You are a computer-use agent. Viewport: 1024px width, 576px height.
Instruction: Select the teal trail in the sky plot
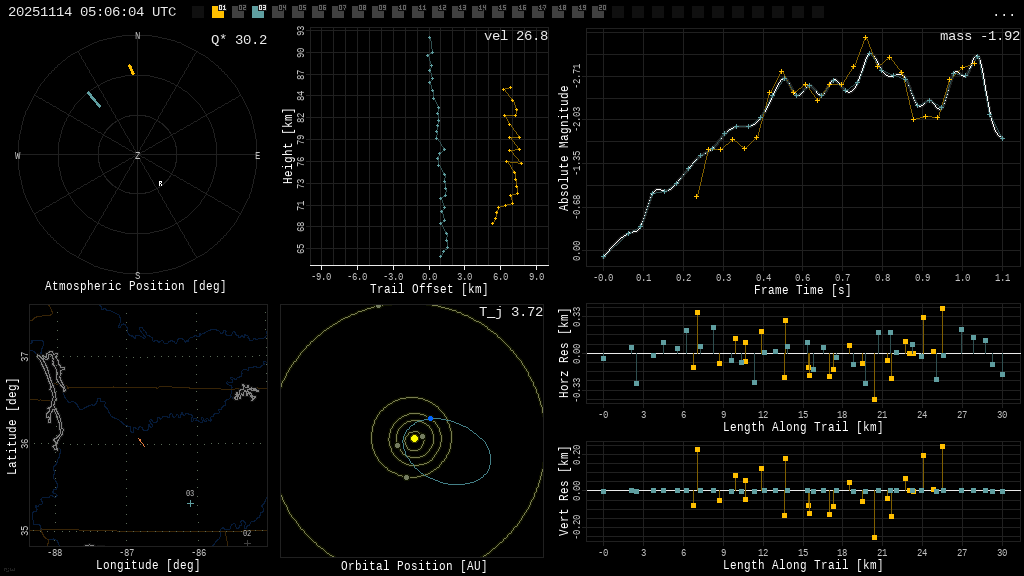94,99
